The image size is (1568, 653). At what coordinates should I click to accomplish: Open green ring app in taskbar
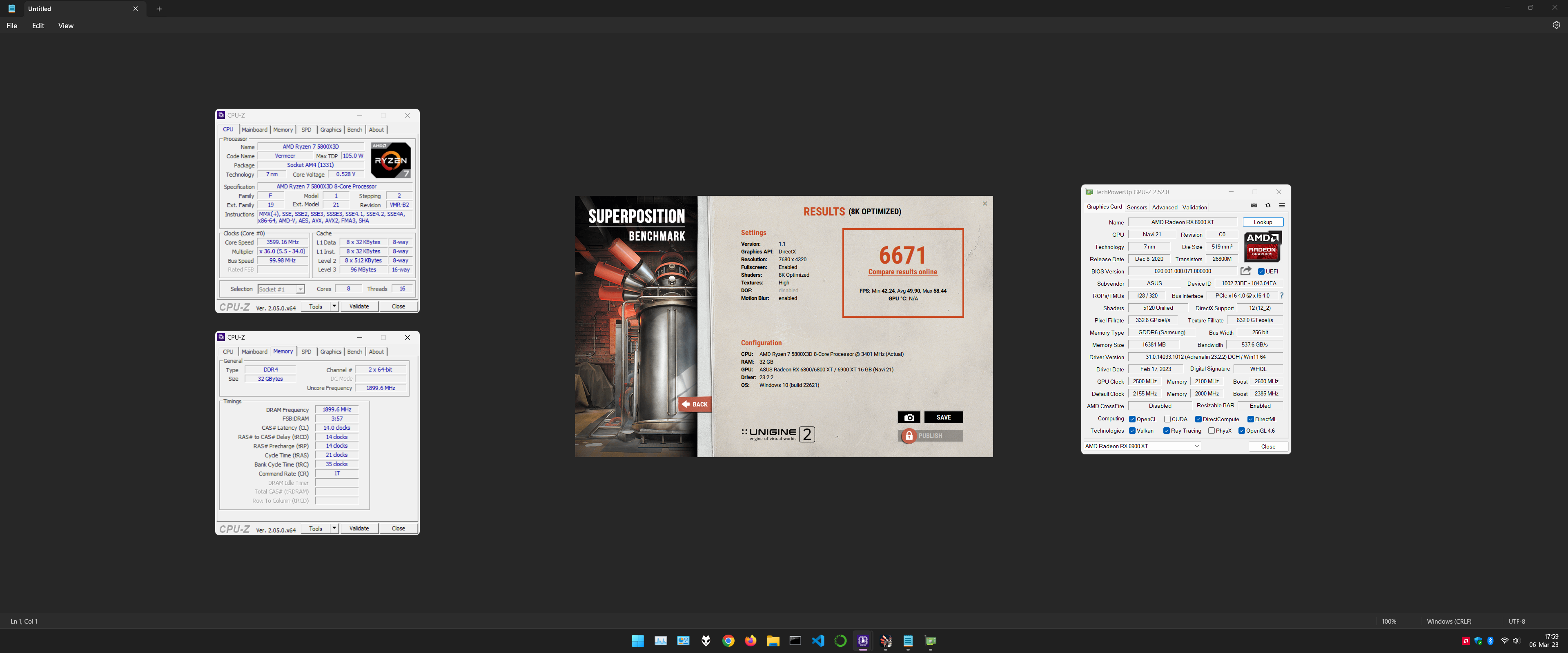[x=841, y=640]
